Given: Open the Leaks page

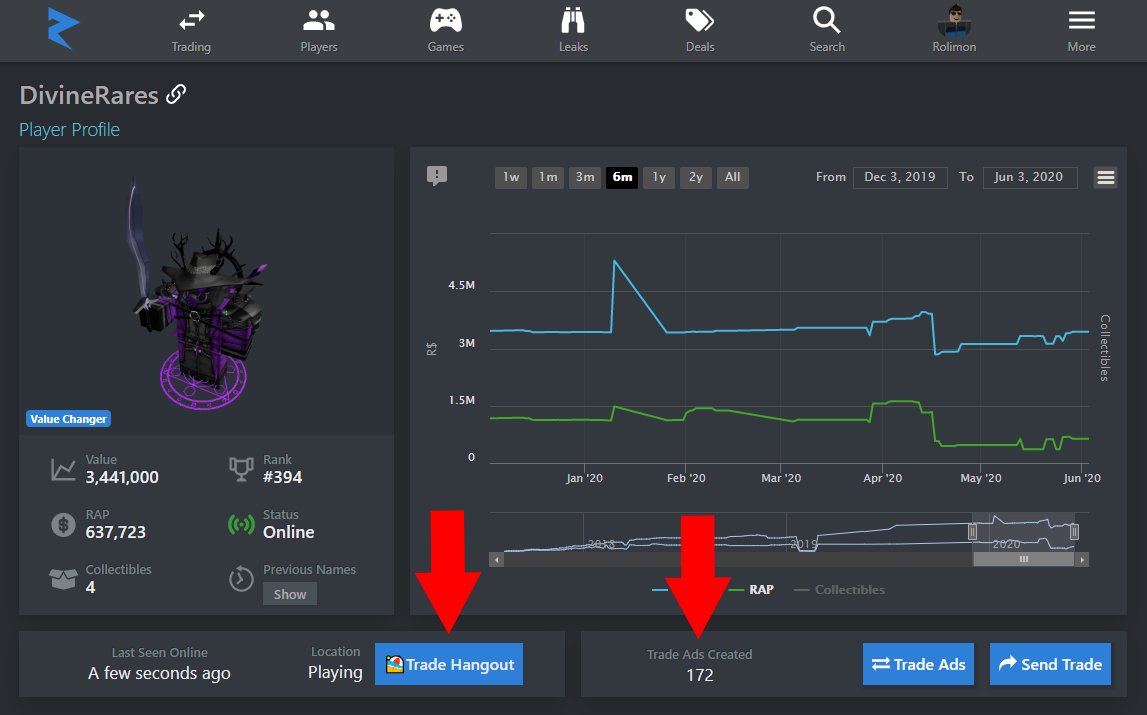Looking at the screenshot, I should (573, 31).
